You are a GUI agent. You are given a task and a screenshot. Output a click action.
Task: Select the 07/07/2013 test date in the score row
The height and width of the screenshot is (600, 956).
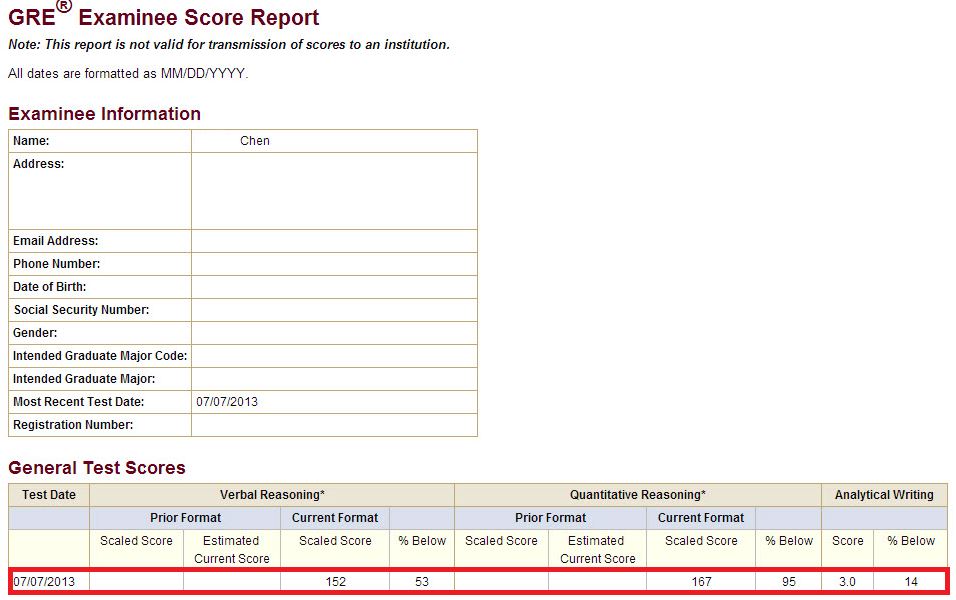(44, 582)
